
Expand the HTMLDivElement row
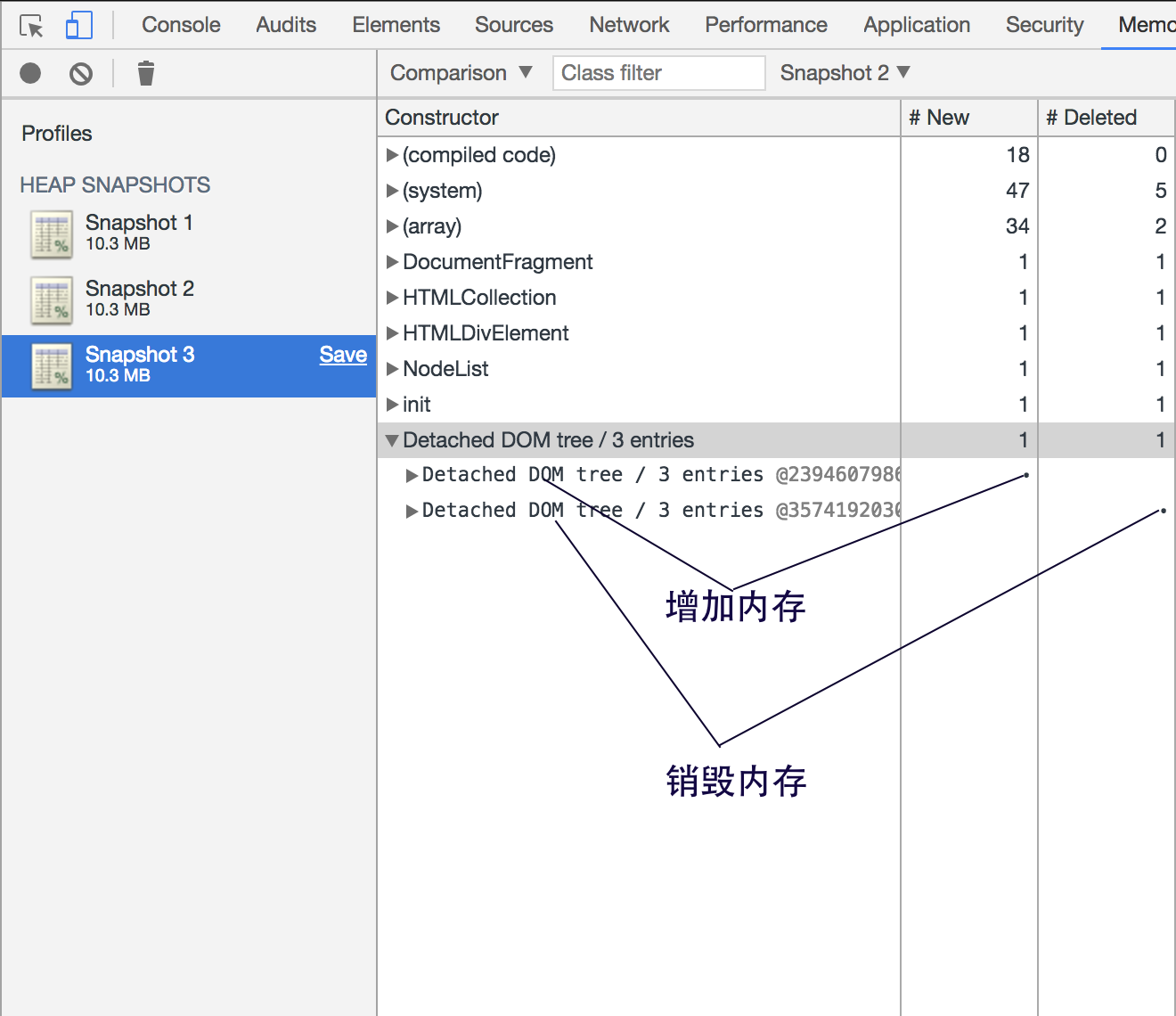coord(392,333)
